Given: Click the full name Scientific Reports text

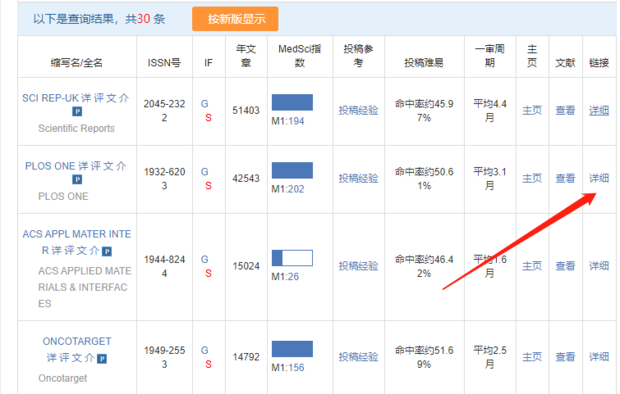Looking at the screenshot, I should pos(76,128).
